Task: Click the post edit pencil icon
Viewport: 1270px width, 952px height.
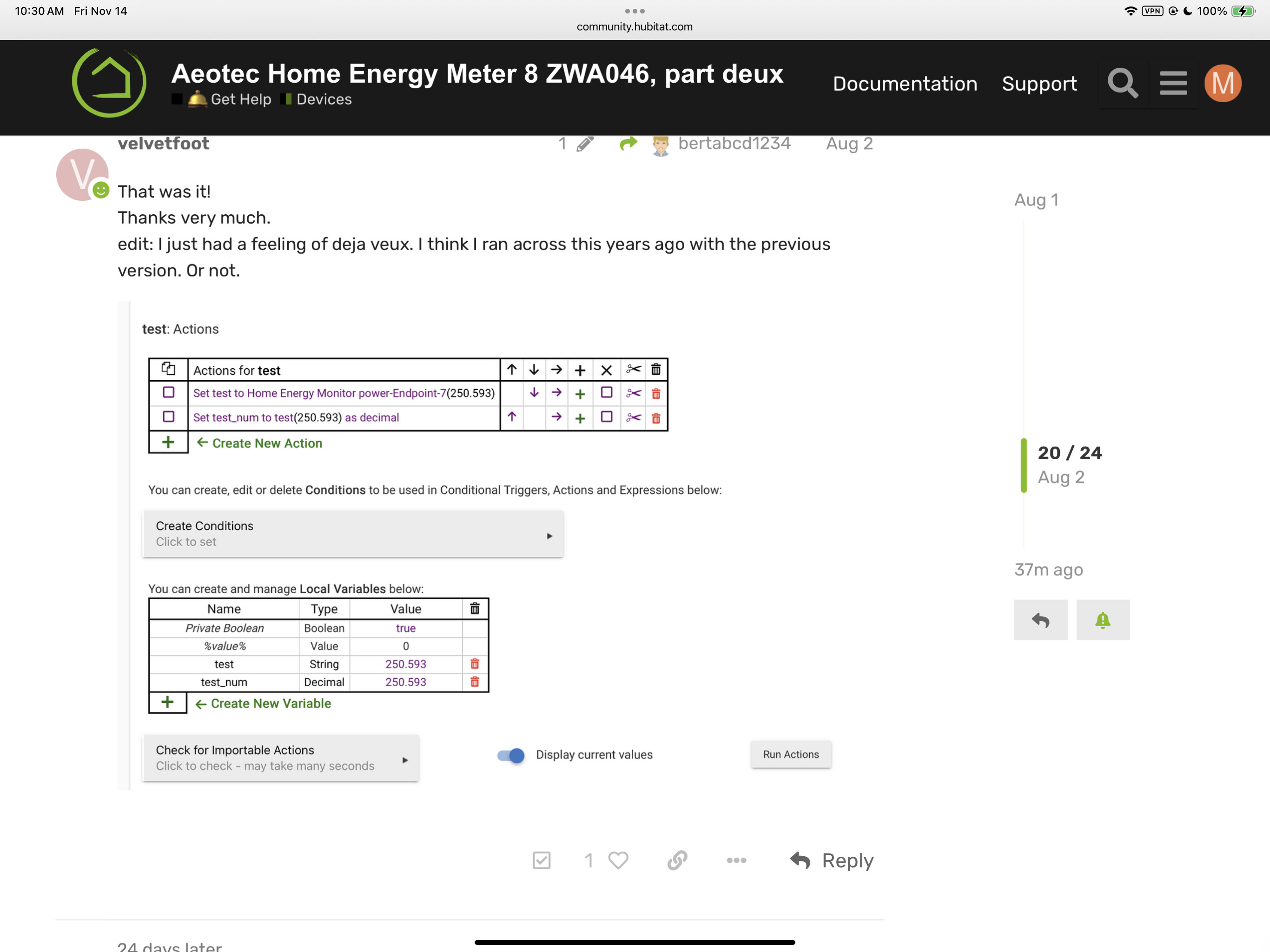Action: (x=584, y=144)
